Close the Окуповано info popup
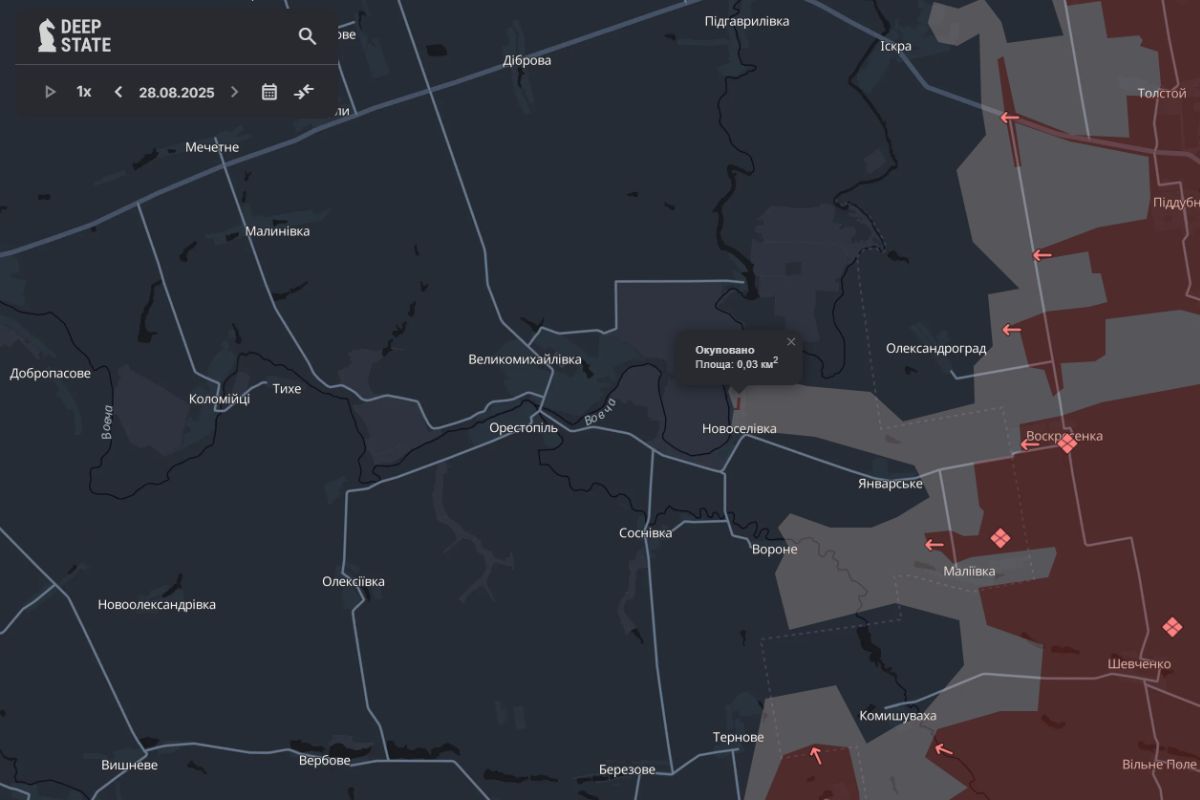 click(791, 342)
